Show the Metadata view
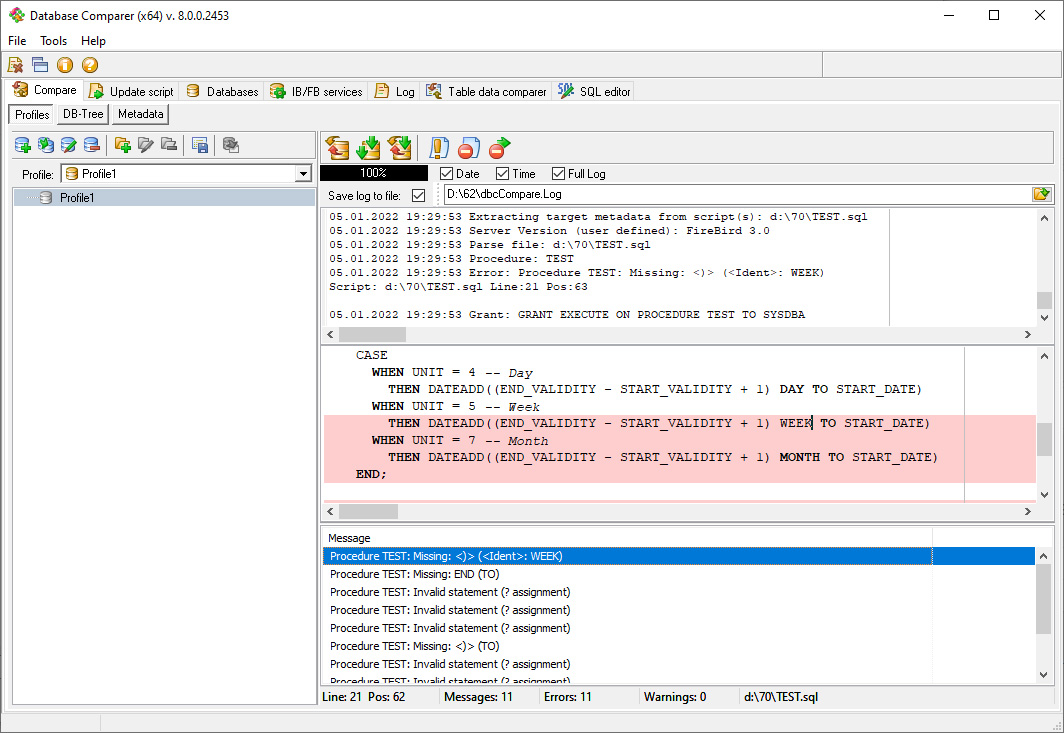Screen dimensions: 1064x733 point(140,114)
